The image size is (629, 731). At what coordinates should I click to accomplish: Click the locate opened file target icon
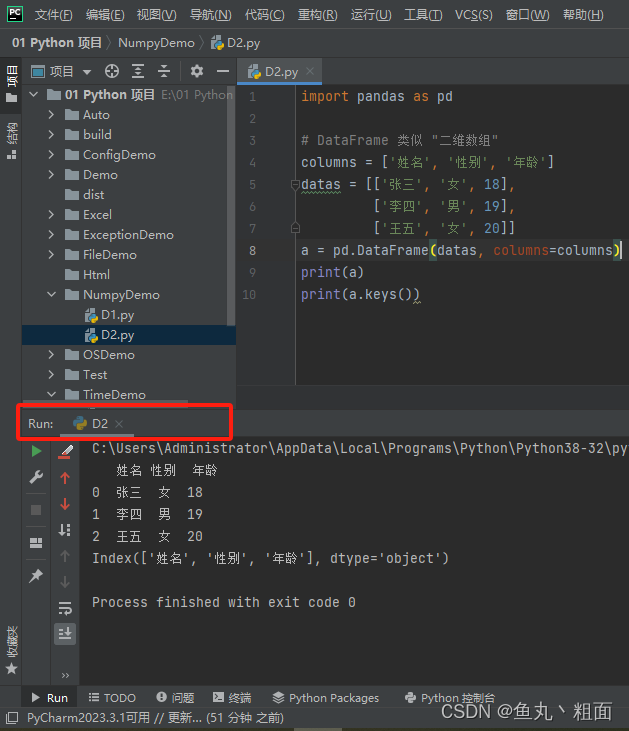(112, 71)
